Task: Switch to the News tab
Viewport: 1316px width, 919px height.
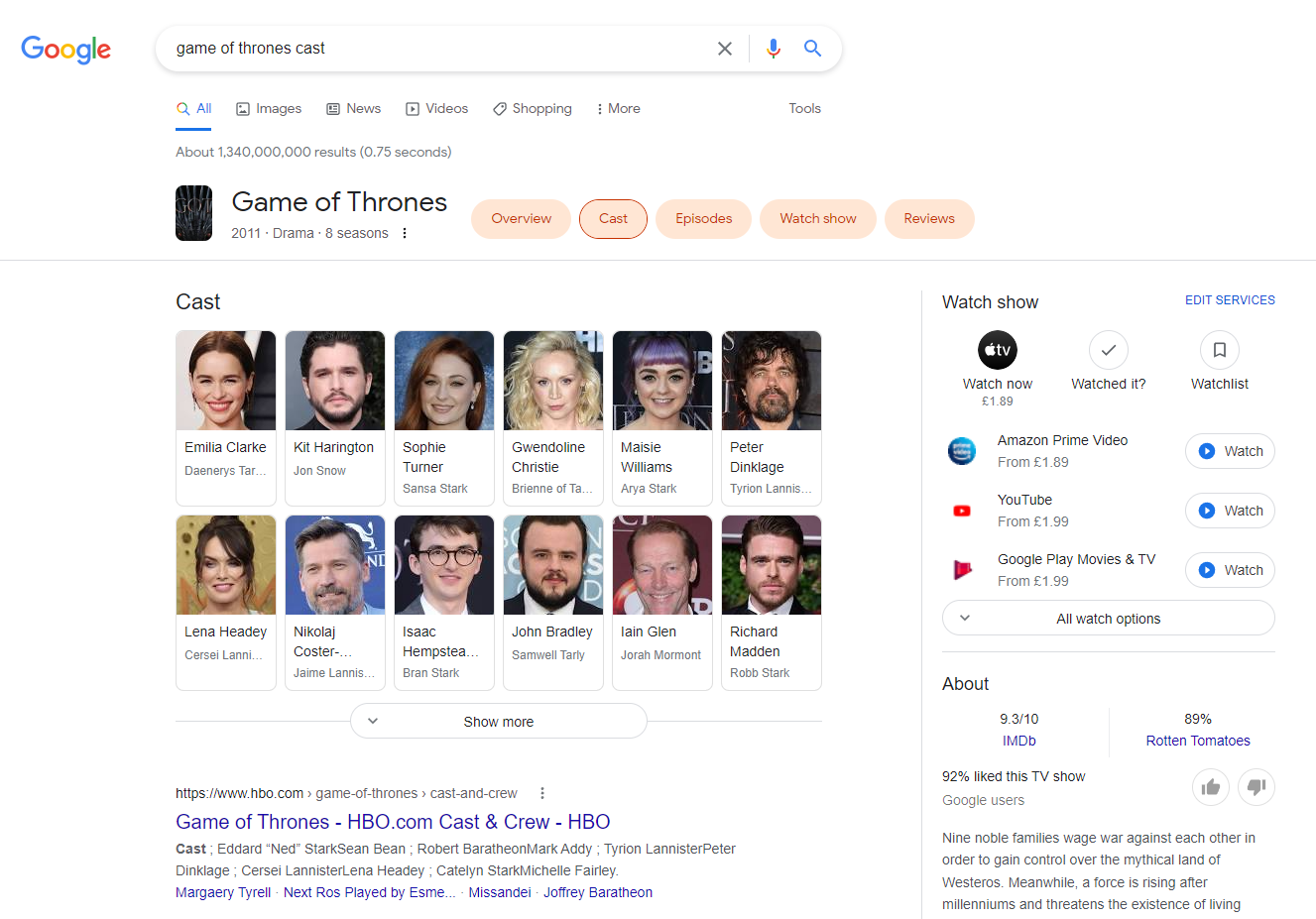Action: pos(353,108)
